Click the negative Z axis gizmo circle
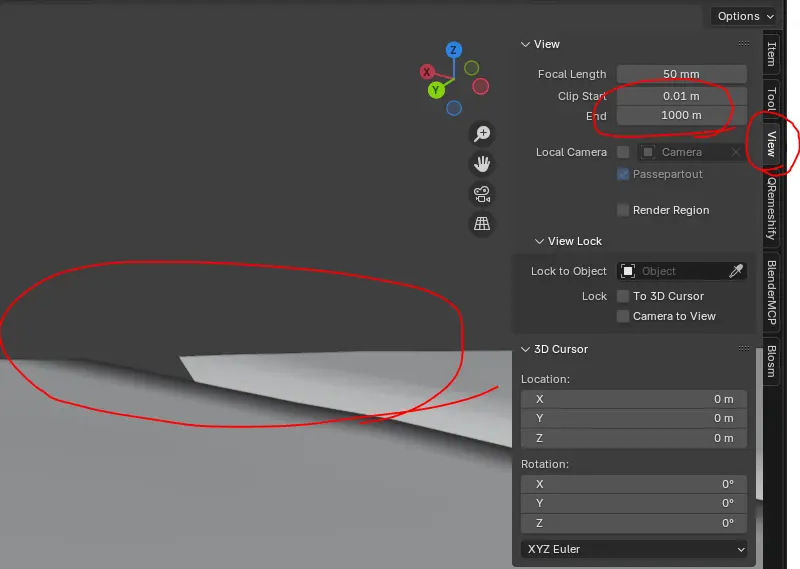Screen dimensions: 800x569 pyautogui.click(x=454, y=108)
